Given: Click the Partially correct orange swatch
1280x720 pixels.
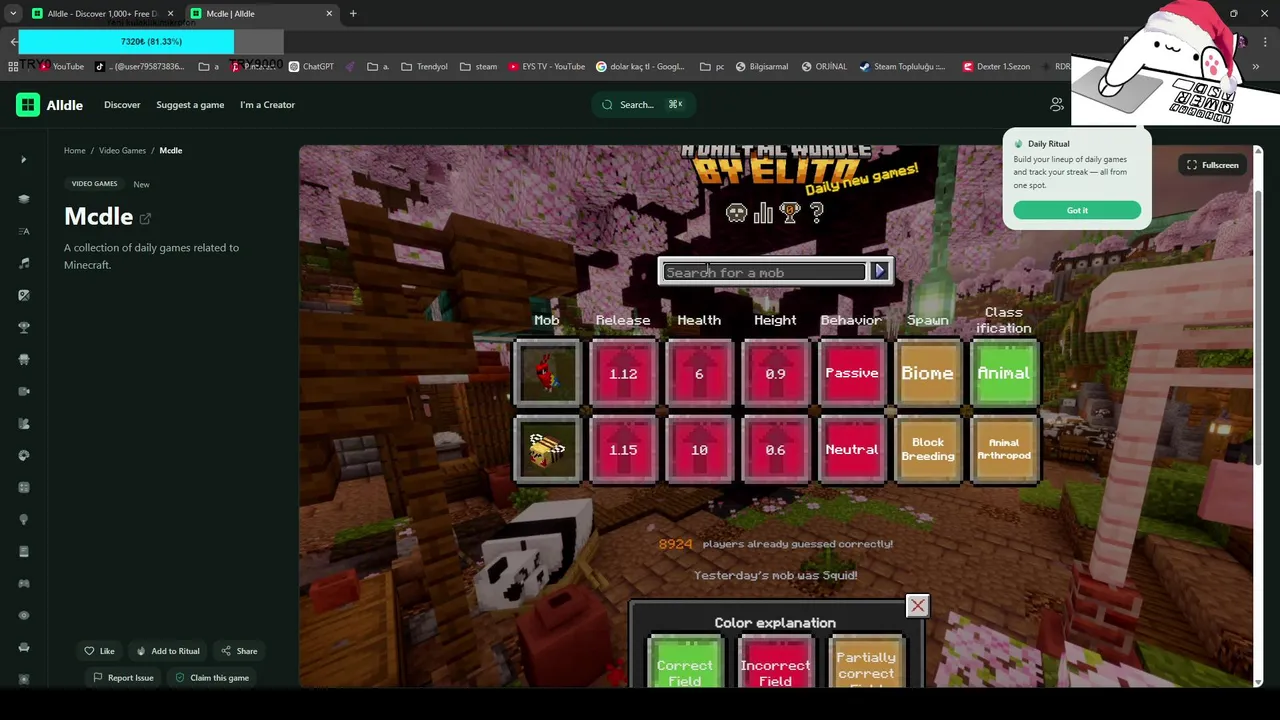Looking at the screenshot, I should [x=866, y=662].
